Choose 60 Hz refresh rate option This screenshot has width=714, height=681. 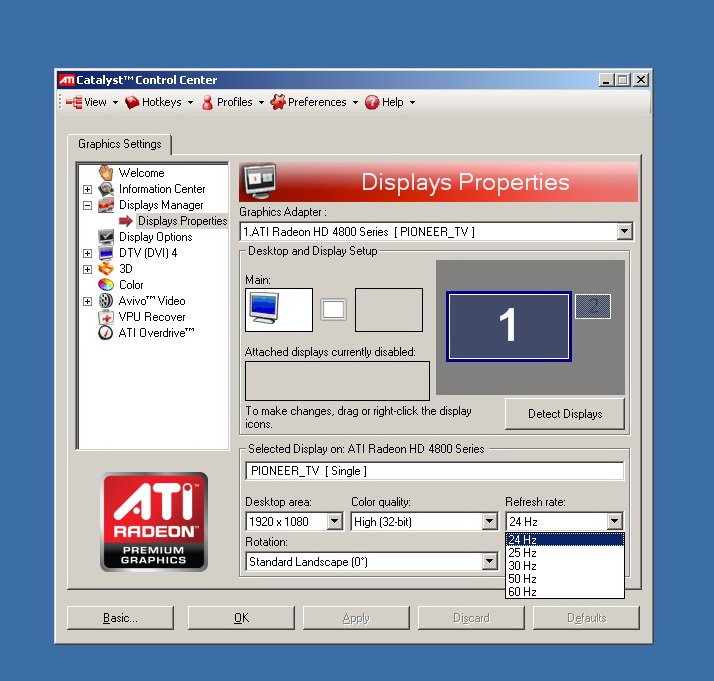click(x=565, y=592)
